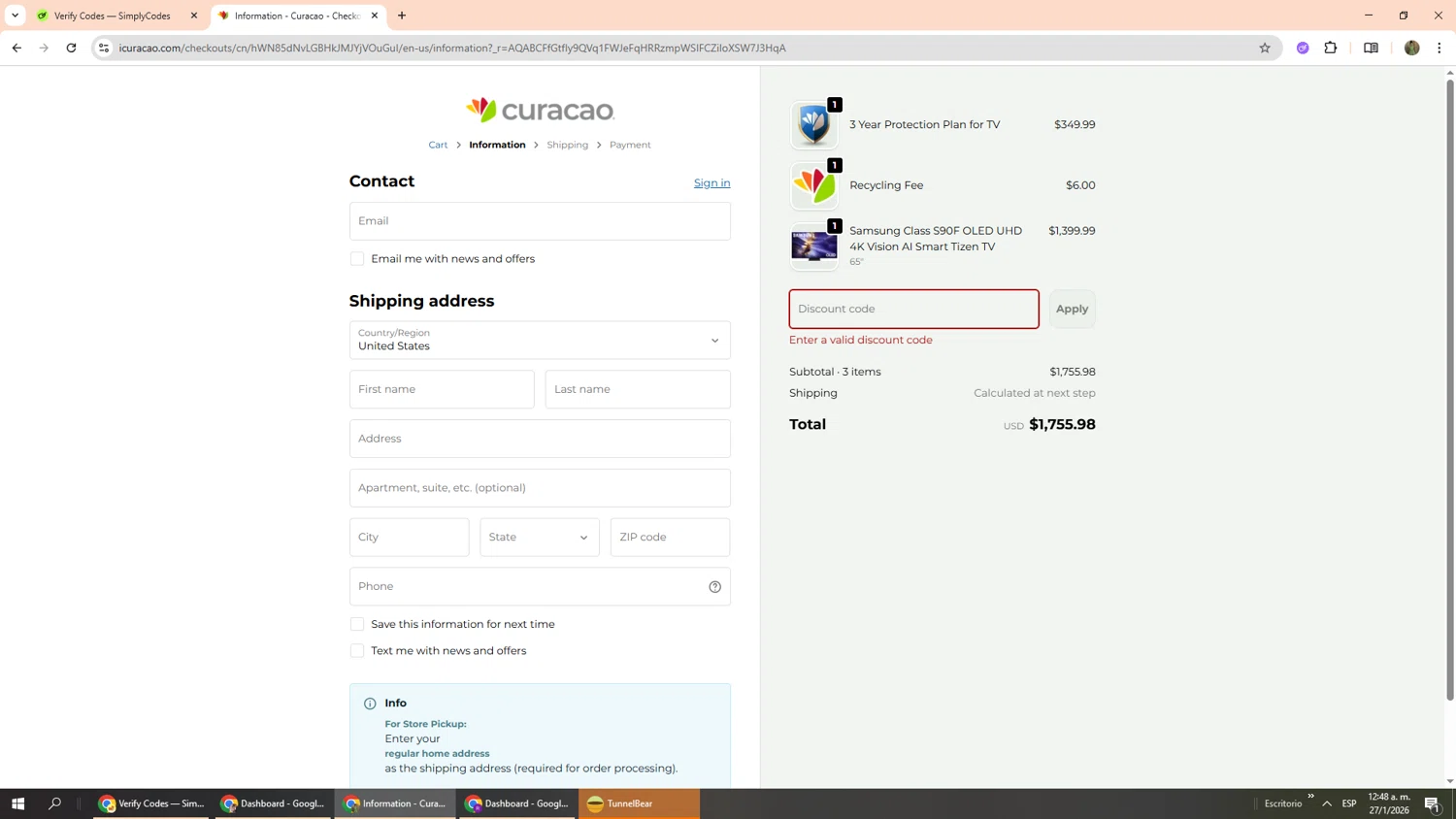Open Windows taskbar search
Viewport: 1456px width, 819px height.
pos(54,803)
